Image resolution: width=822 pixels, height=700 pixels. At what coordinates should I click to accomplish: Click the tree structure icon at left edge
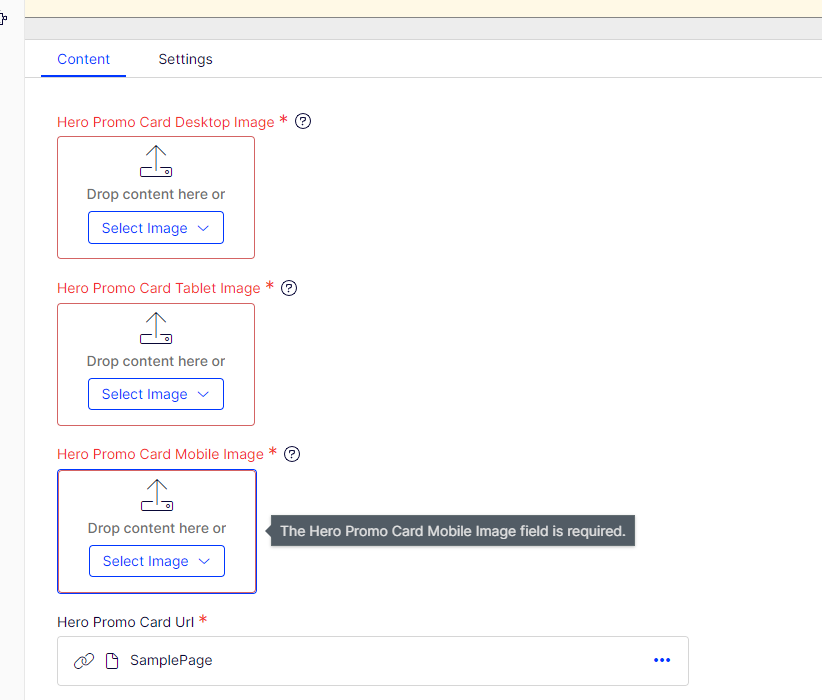[x=4, y=18]
